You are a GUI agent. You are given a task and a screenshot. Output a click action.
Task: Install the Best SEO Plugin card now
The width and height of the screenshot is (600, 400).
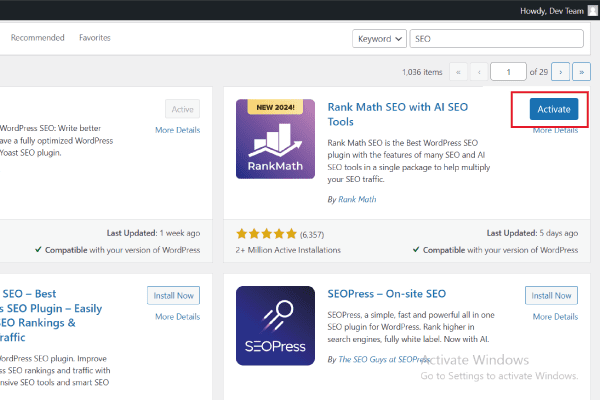coord(173,296)
